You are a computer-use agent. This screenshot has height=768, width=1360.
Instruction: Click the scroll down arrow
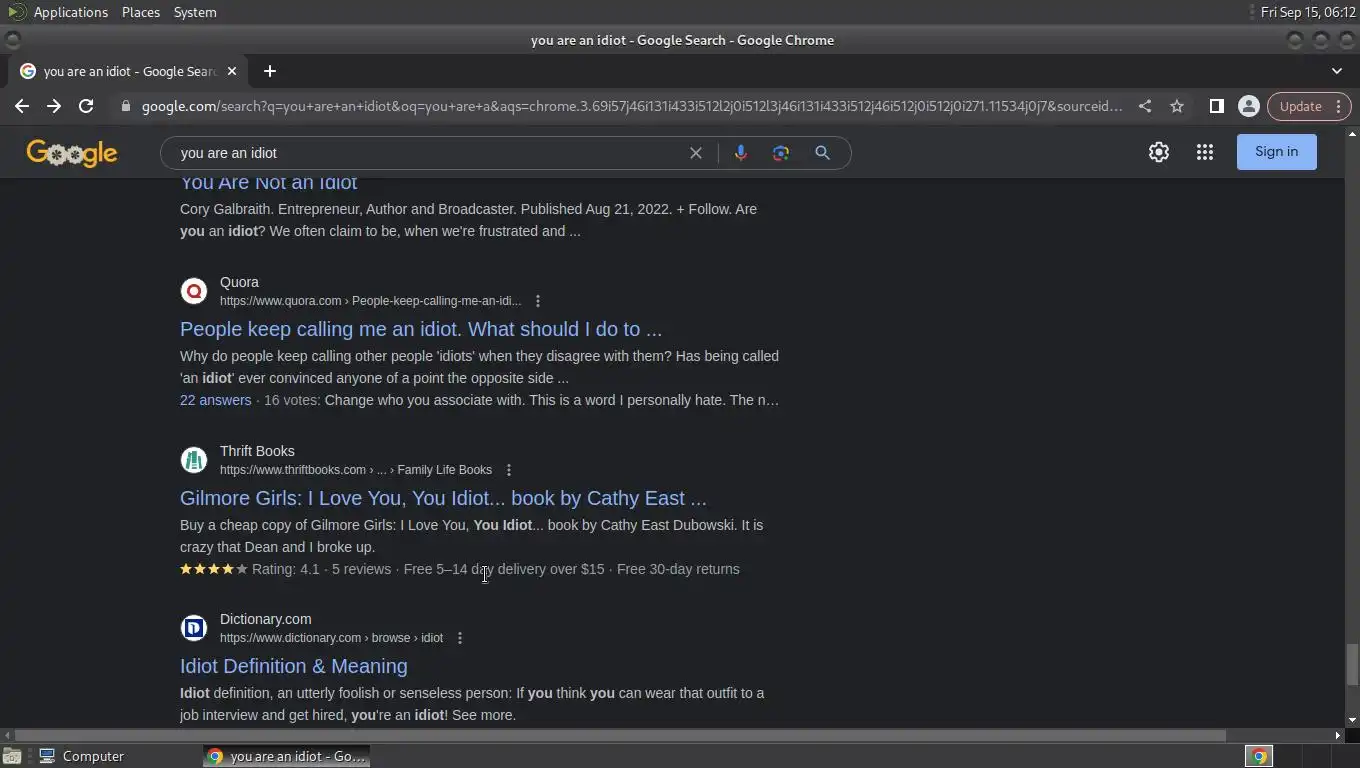1352,720
